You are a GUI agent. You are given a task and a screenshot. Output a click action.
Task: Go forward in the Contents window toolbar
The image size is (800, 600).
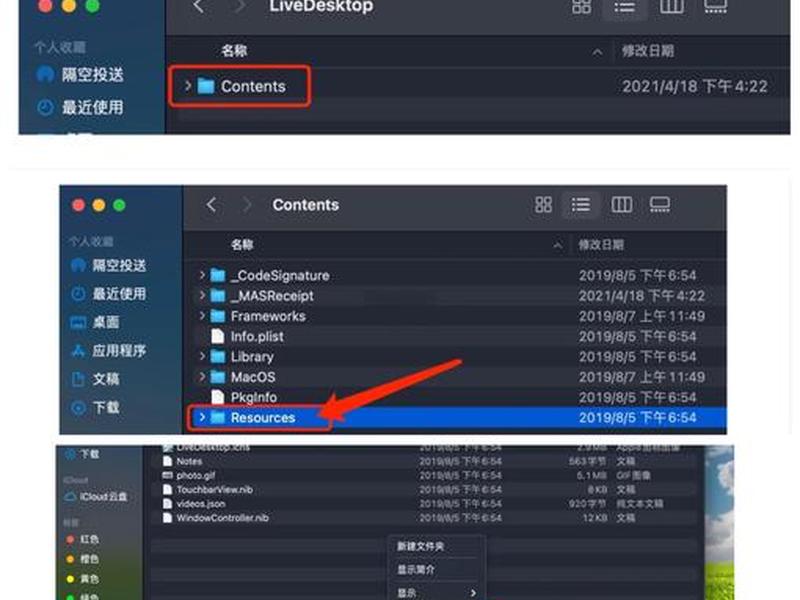pos(246,205)
